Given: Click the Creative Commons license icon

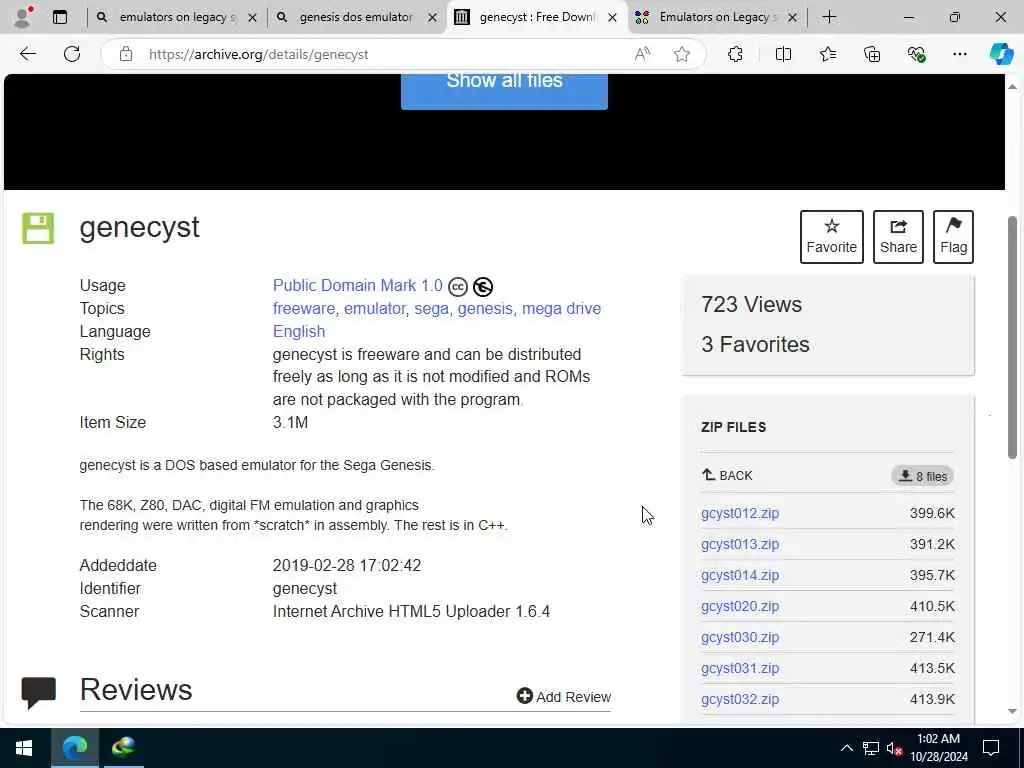Looking at the screenshot, I should (458, 287).
